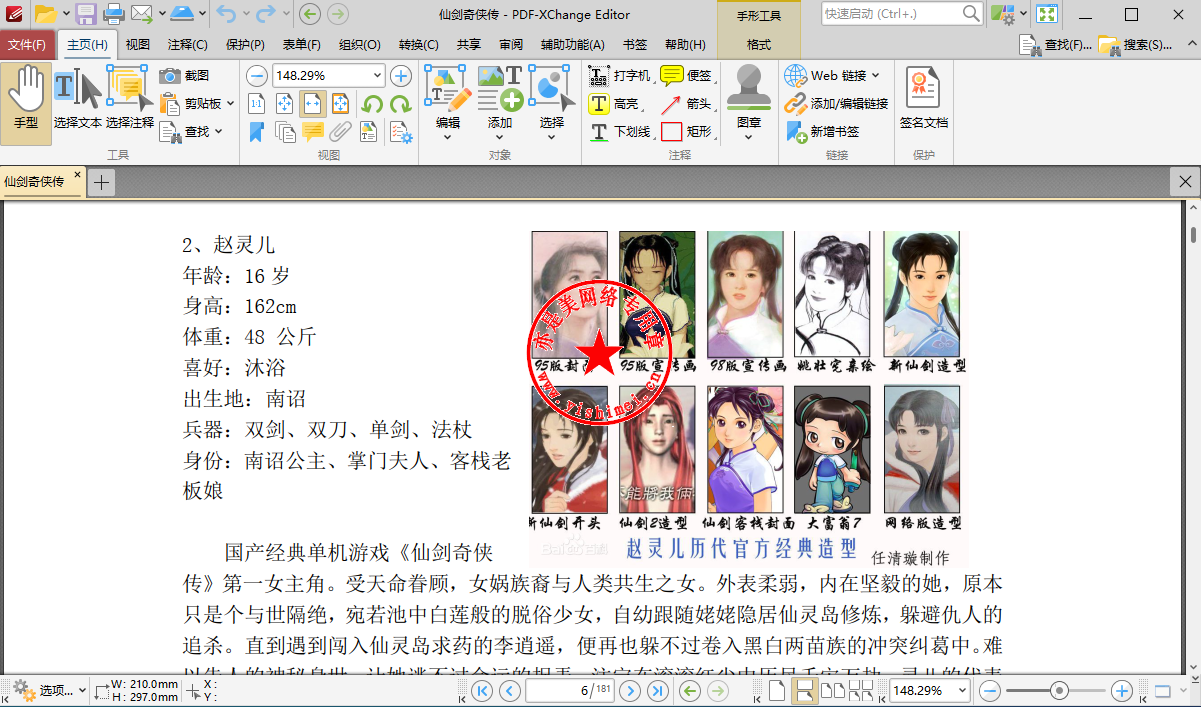The width and height of the screenshot is (1201, 707).
Task: Add a bookmark with 新增书签
Action: pyautogui.click(x=822, y=131)
